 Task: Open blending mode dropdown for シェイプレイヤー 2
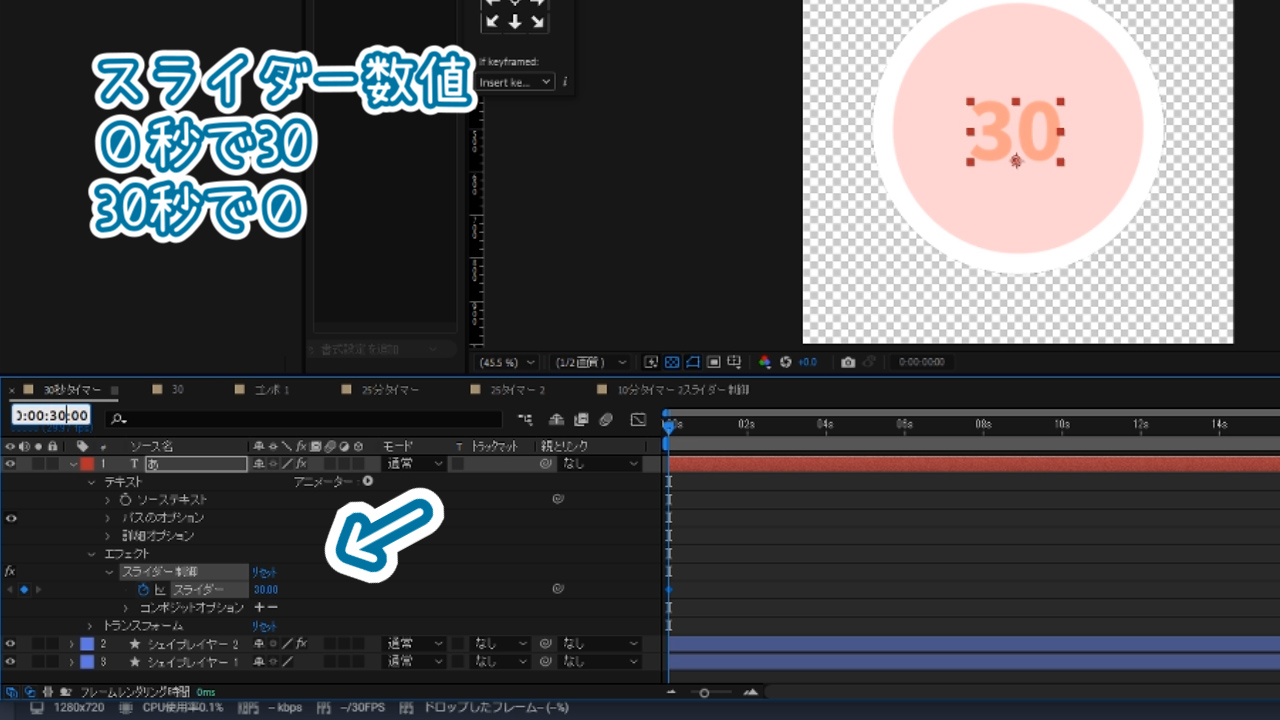click(415, 644)
